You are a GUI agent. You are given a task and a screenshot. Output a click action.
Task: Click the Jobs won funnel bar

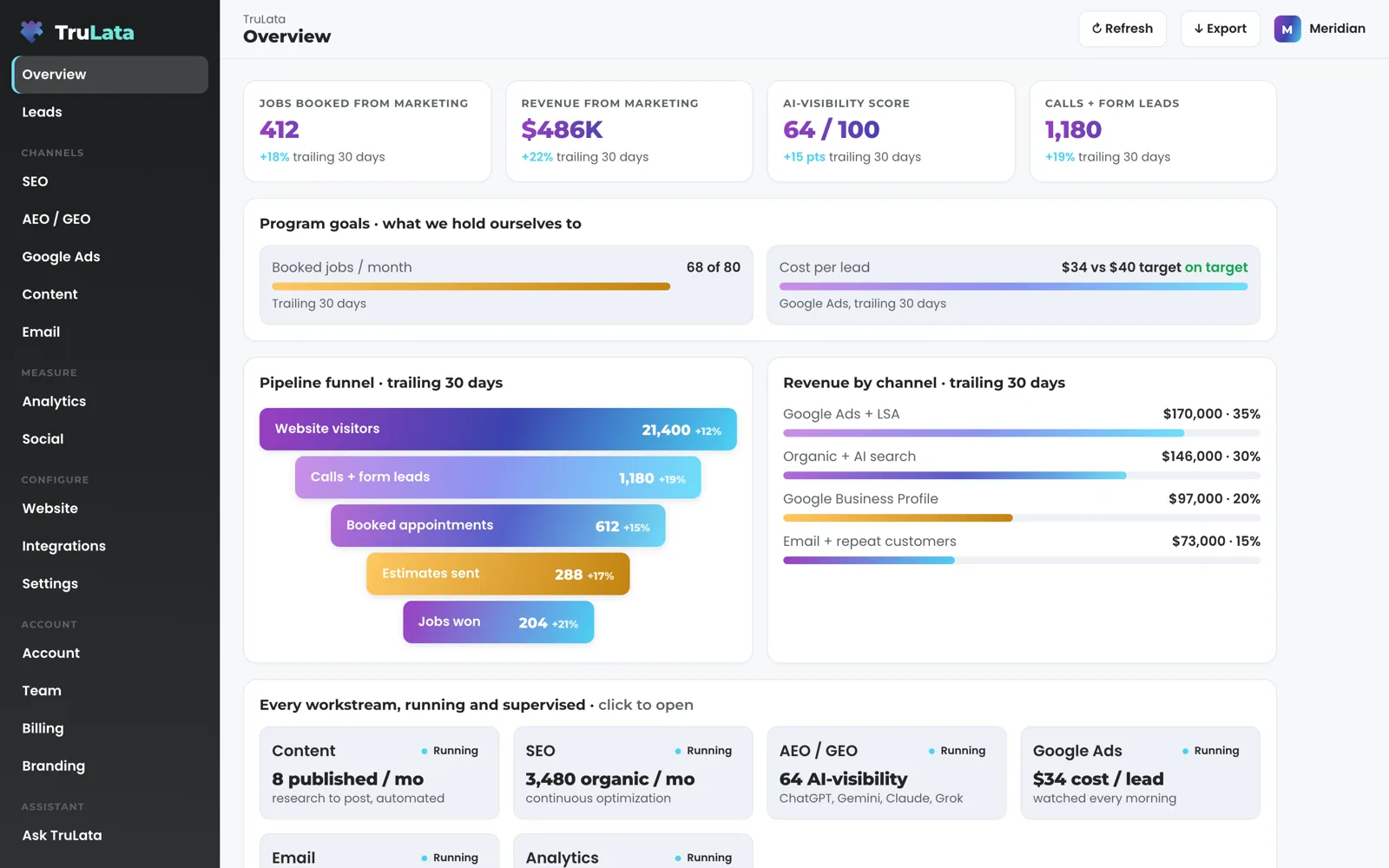tap(498, 622)
